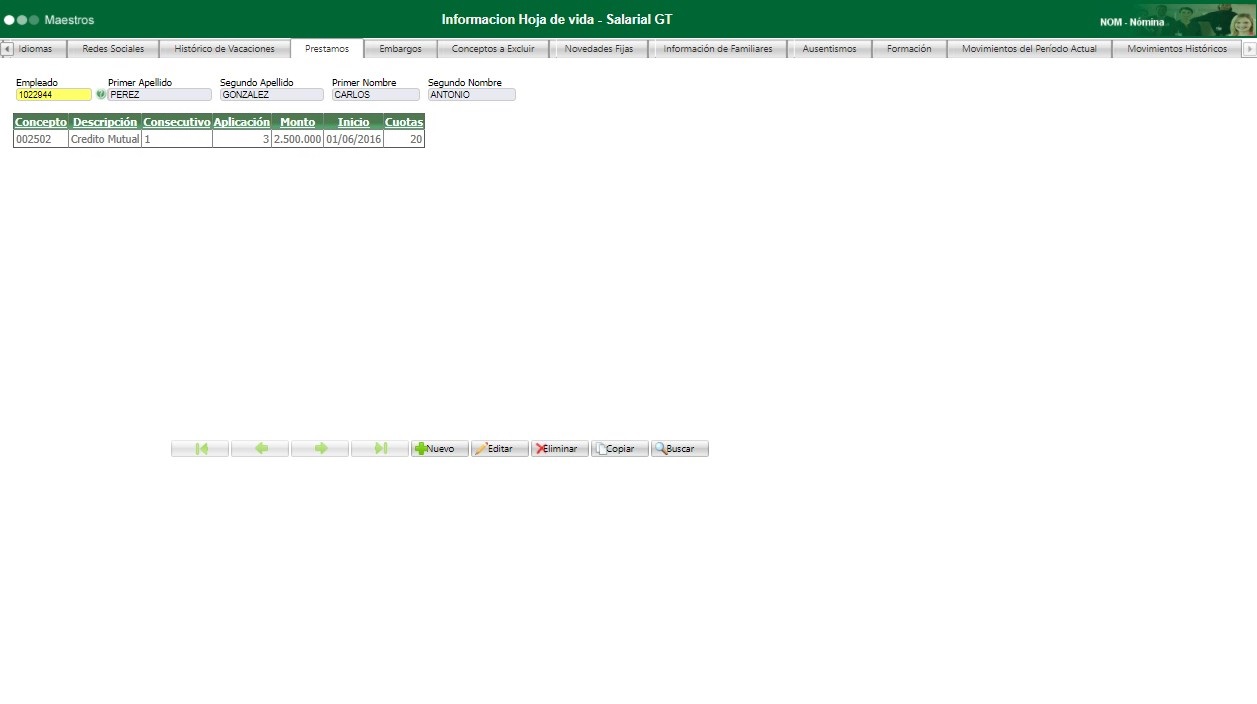Screen dimensions: 1257x704
Task: Sort by Concepto column header
Action: tap(41, 122)
